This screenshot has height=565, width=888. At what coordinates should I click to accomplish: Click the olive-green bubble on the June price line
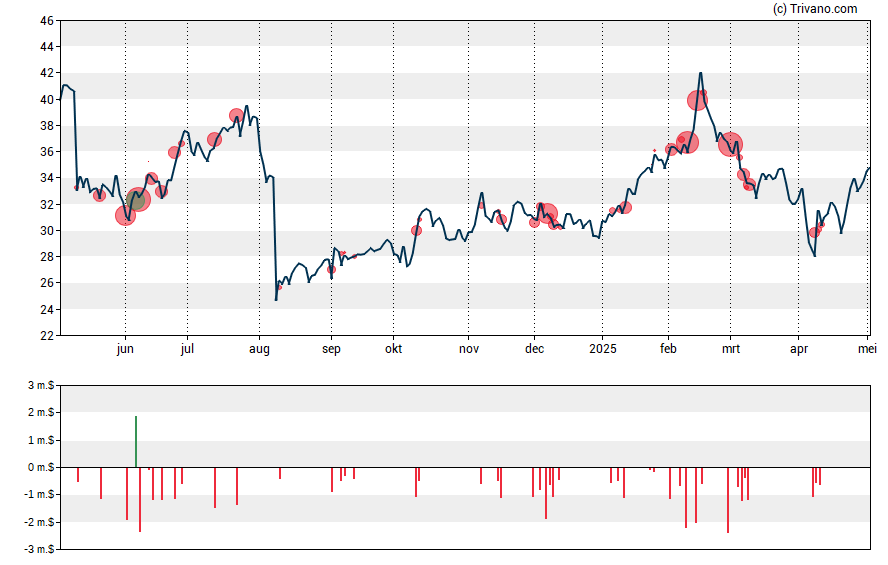pos(136,200)
